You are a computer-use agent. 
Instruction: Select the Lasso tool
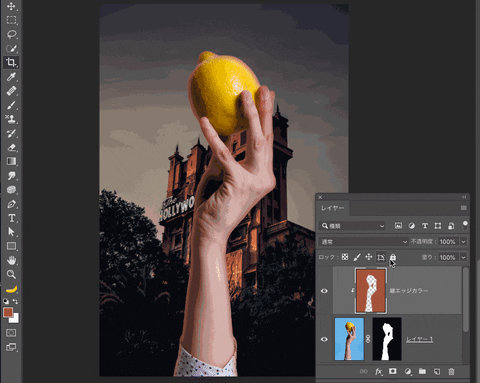pos(11,34)
